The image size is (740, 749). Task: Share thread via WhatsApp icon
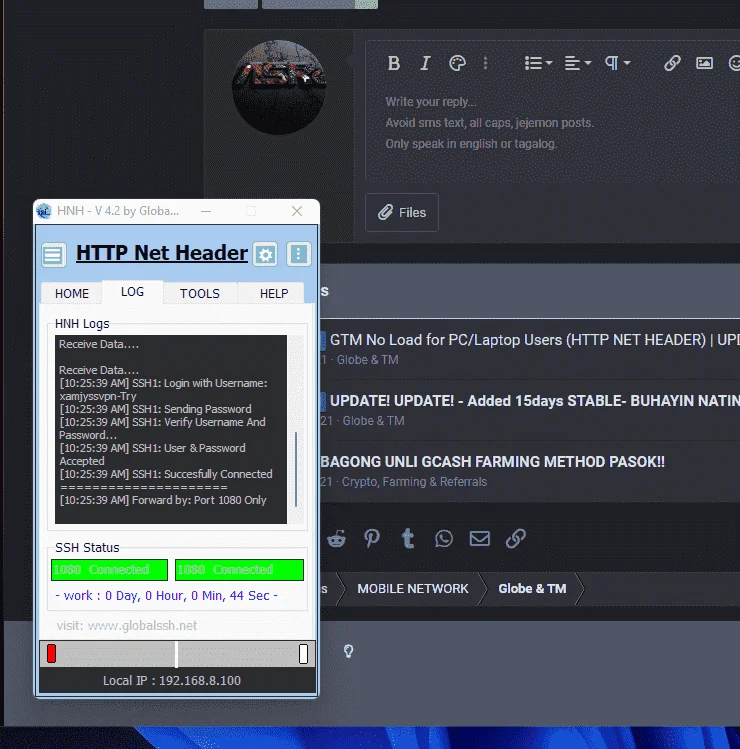tap(444, 539)
